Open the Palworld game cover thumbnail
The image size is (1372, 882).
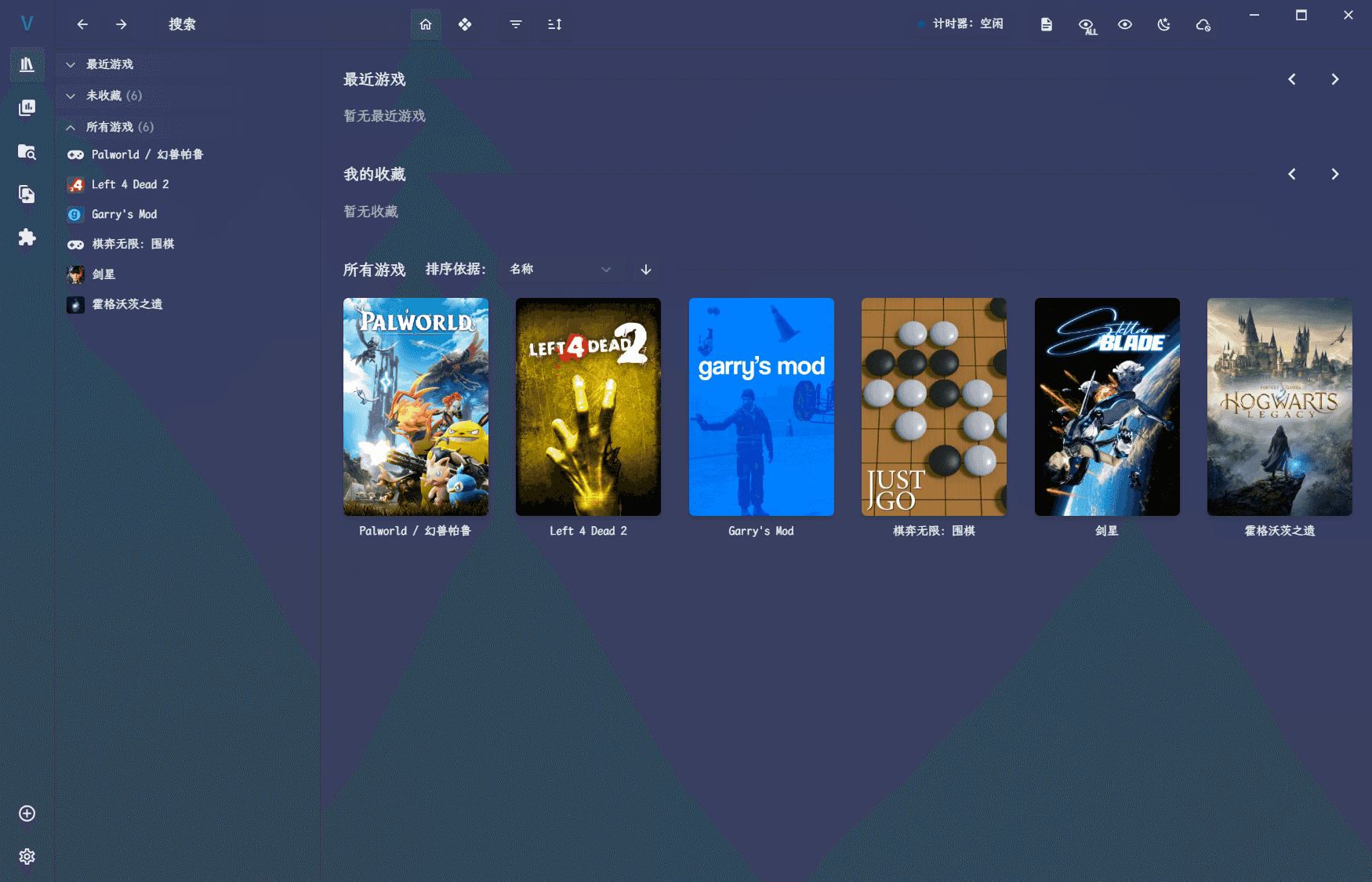(416, 406)
